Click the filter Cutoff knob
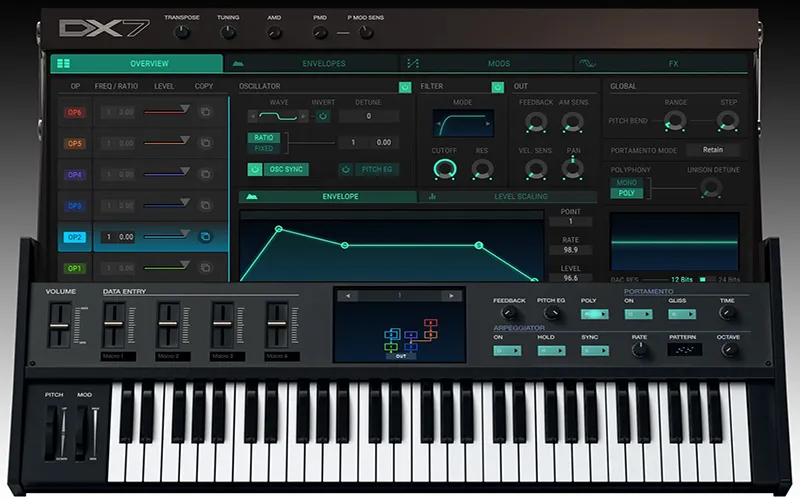This screenshot has height=500, width=800. 444,169
